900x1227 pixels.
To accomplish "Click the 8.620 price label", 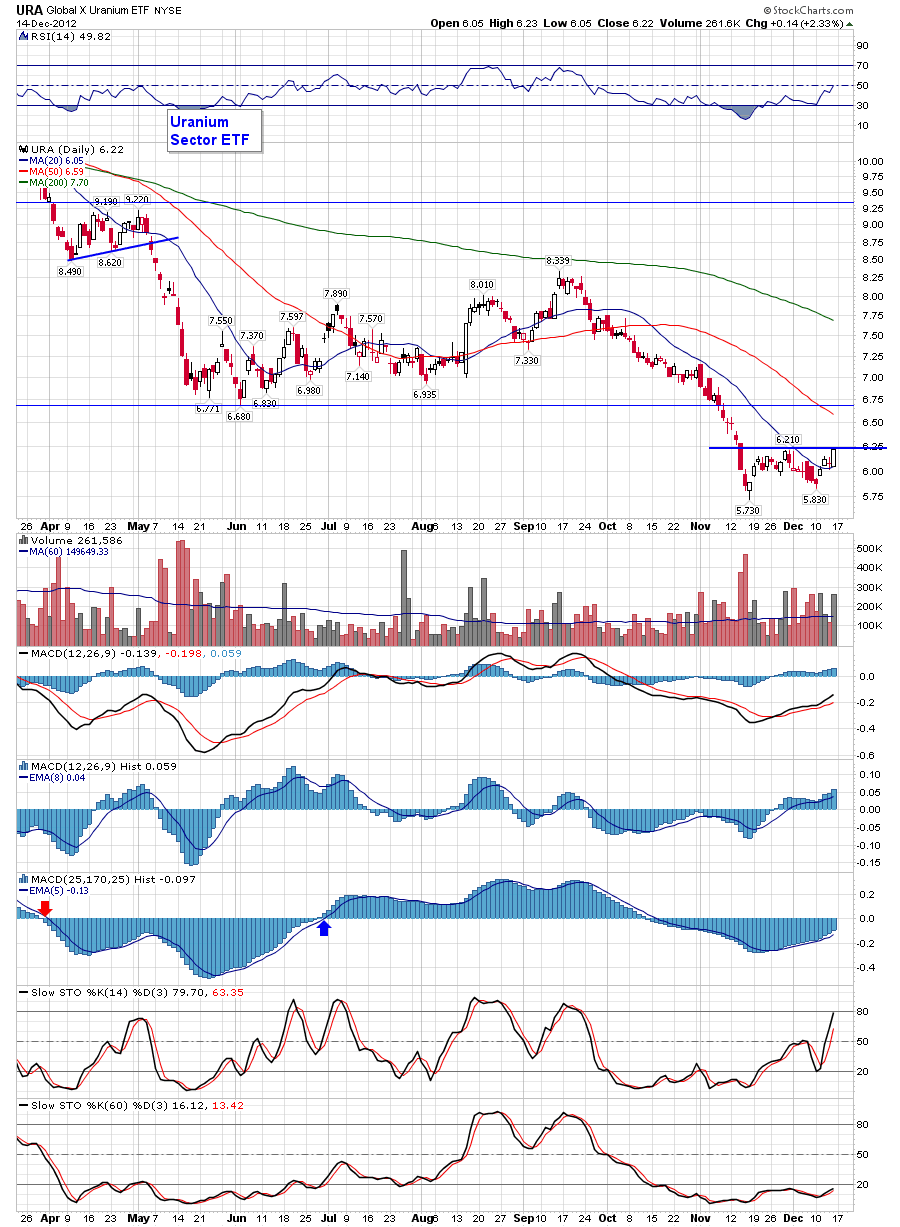I will coord(109,262).
